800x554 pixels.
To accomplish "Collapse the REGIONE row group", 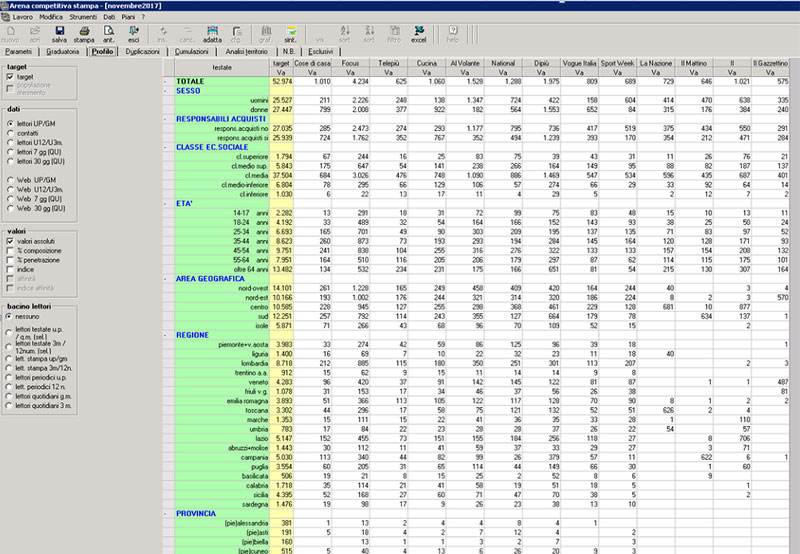I will tap(166, 335).
